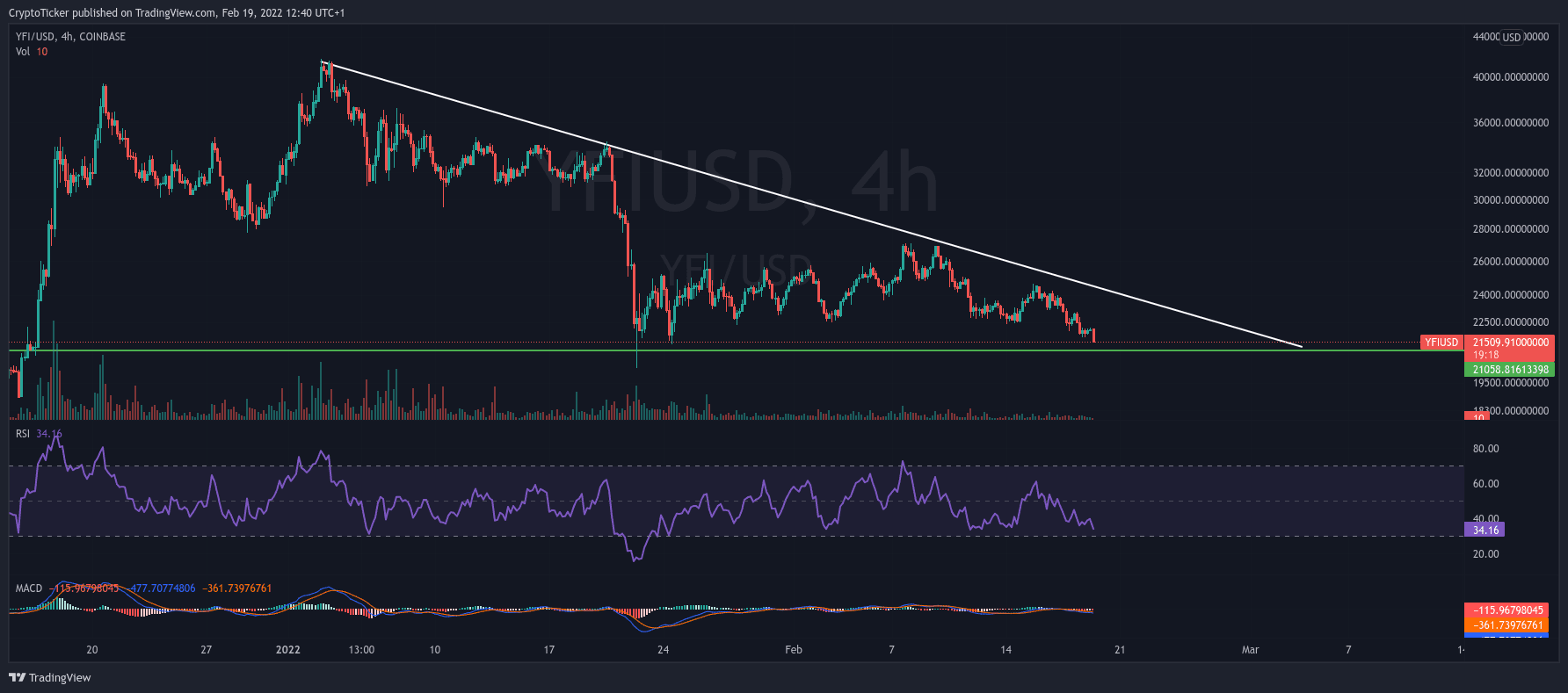Click the Mar marker on the time axis
Screen dimensions: 1568x693
click(1250, 650)
